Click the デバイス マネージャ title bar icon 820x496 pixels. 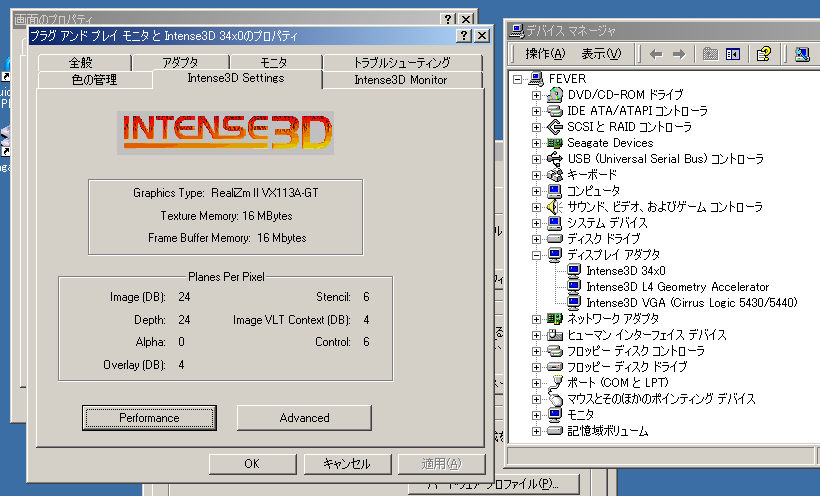517,31
